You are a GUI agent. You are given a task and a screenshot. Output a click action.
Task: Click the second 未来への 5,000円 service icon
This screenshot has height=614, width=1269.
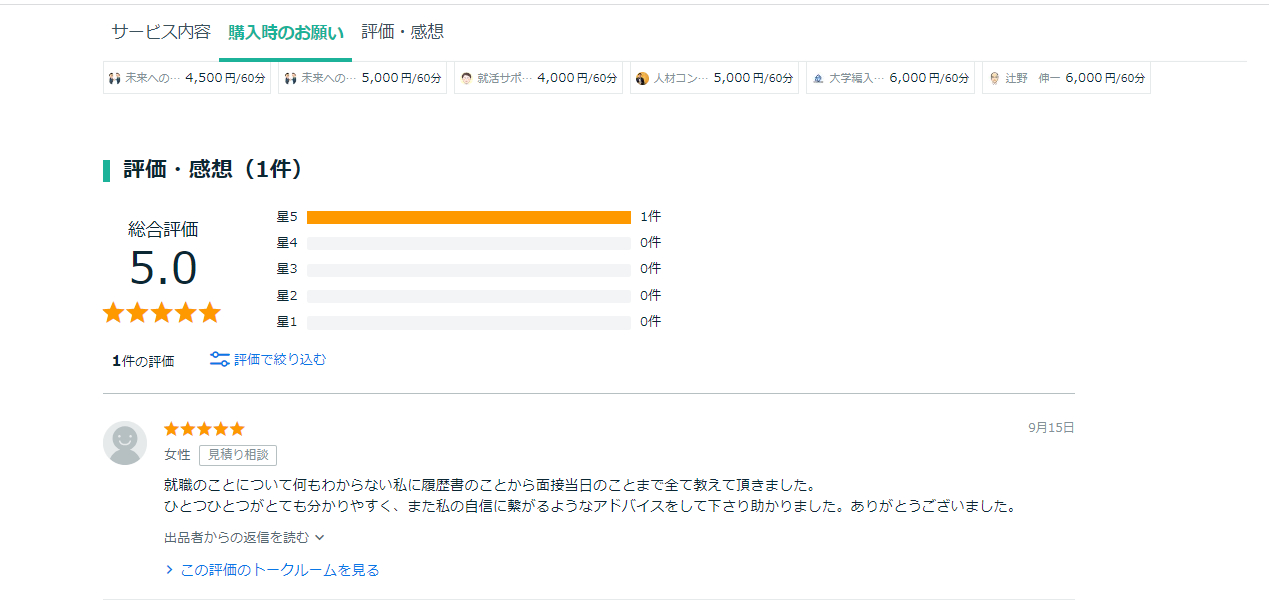291,77
